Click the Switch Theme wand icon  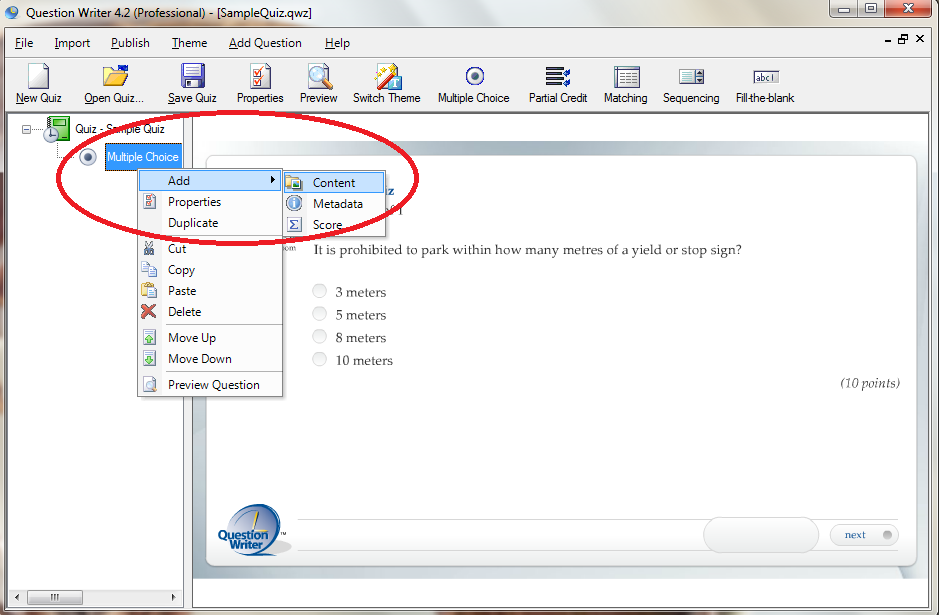(387, 78)
